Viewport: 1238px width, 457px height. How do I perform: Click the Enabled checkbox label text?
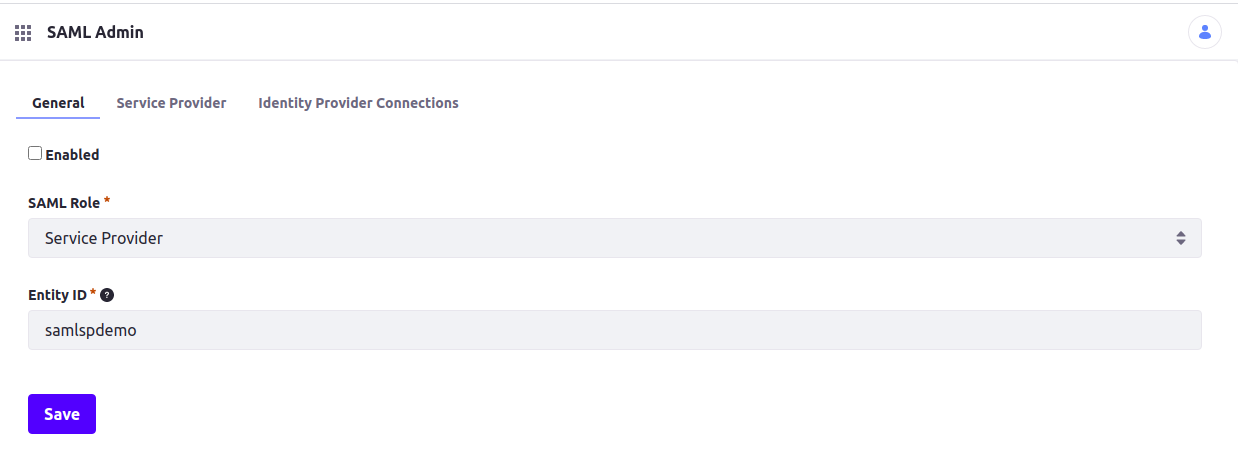(x=72, y=155)
